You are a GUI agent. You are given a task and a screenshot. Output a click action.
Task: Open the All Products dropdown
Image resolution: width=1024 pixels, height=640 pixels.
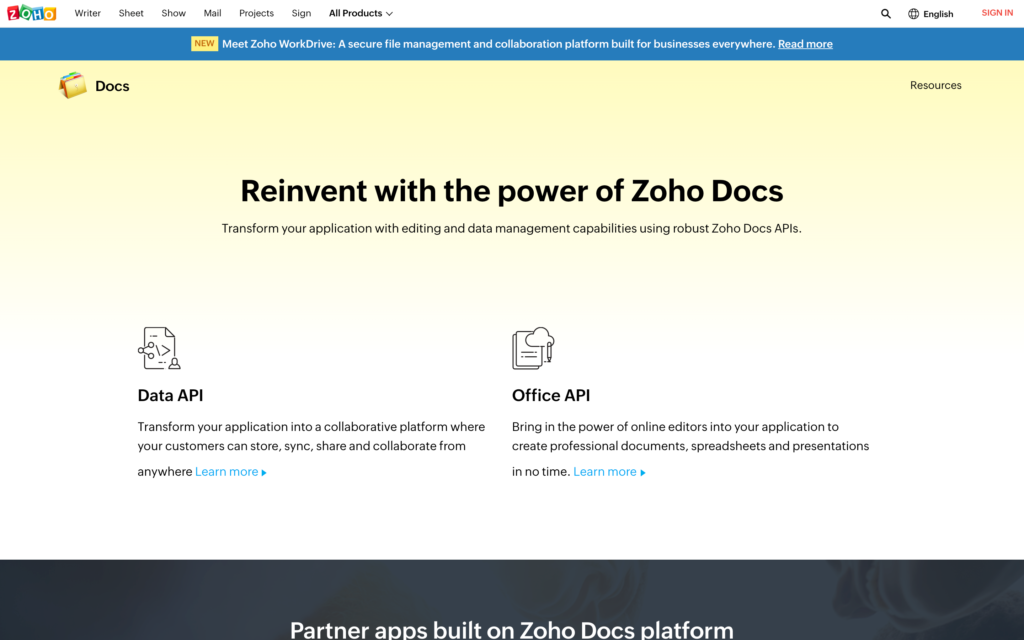(x=355, y=13)
